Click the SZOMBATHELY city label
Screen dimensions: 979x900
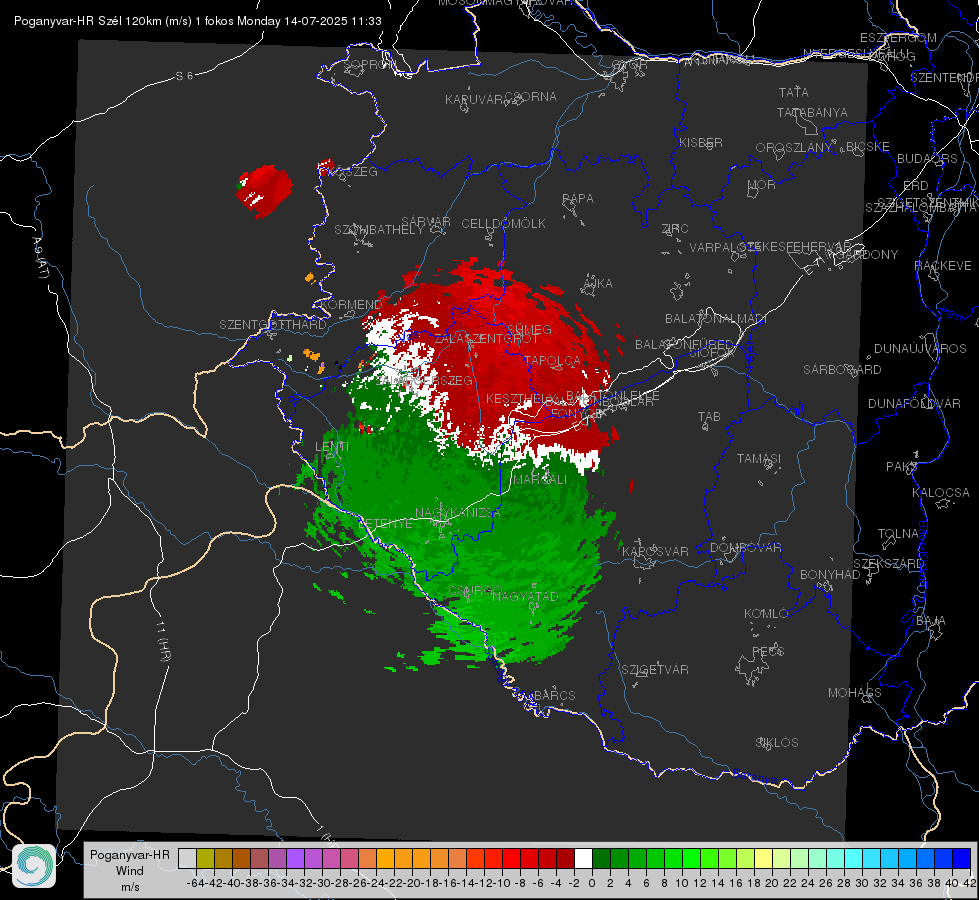tap(379, 230)
